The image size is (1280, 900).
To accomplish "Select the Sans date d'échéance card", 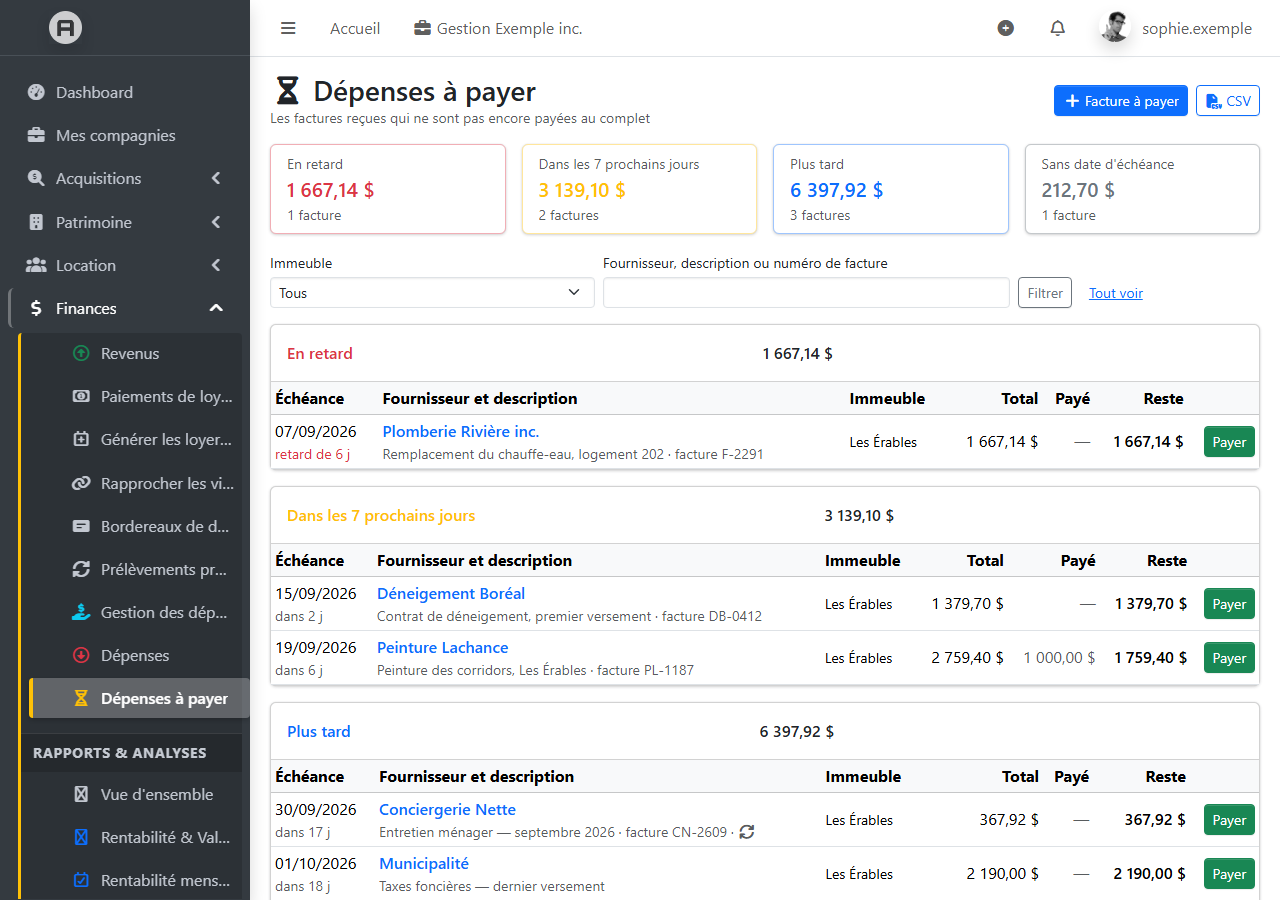I will click(1142, 189).
